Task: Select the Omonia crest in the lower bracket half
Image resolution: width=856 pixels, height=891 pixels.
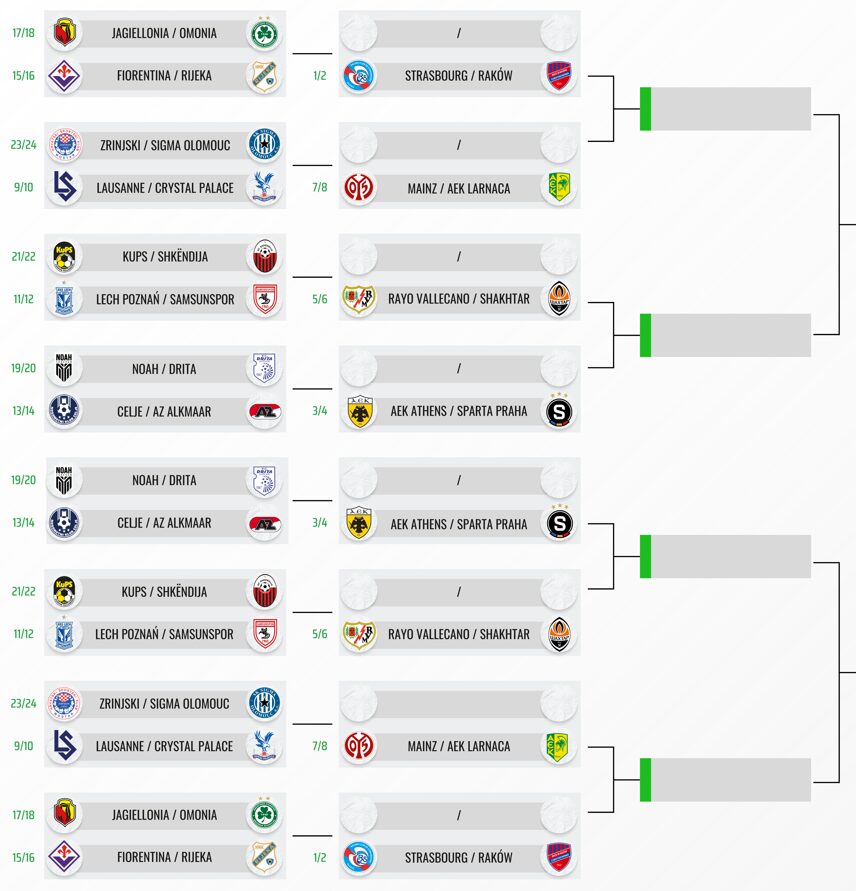Action: coord(264,815)
